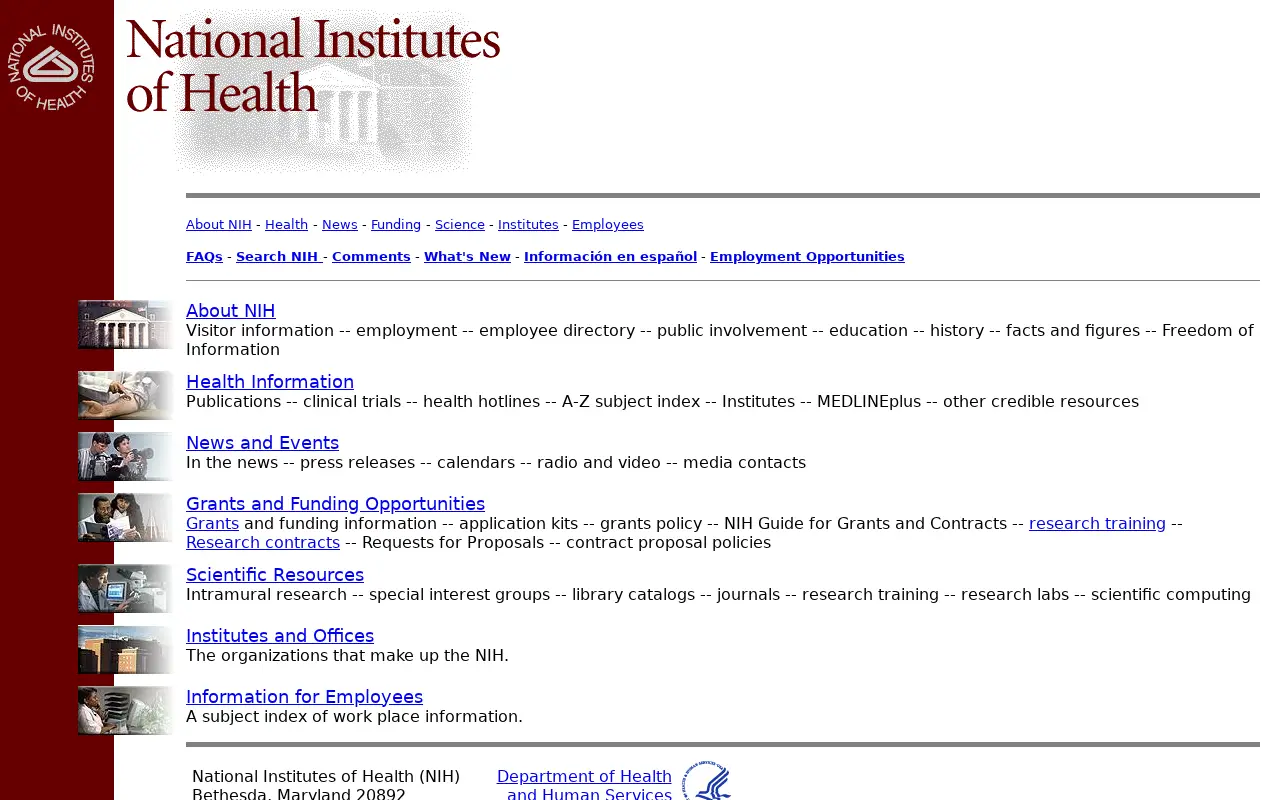
Task: Click the large About NIH heading link
Action: [x=230, y=311]
